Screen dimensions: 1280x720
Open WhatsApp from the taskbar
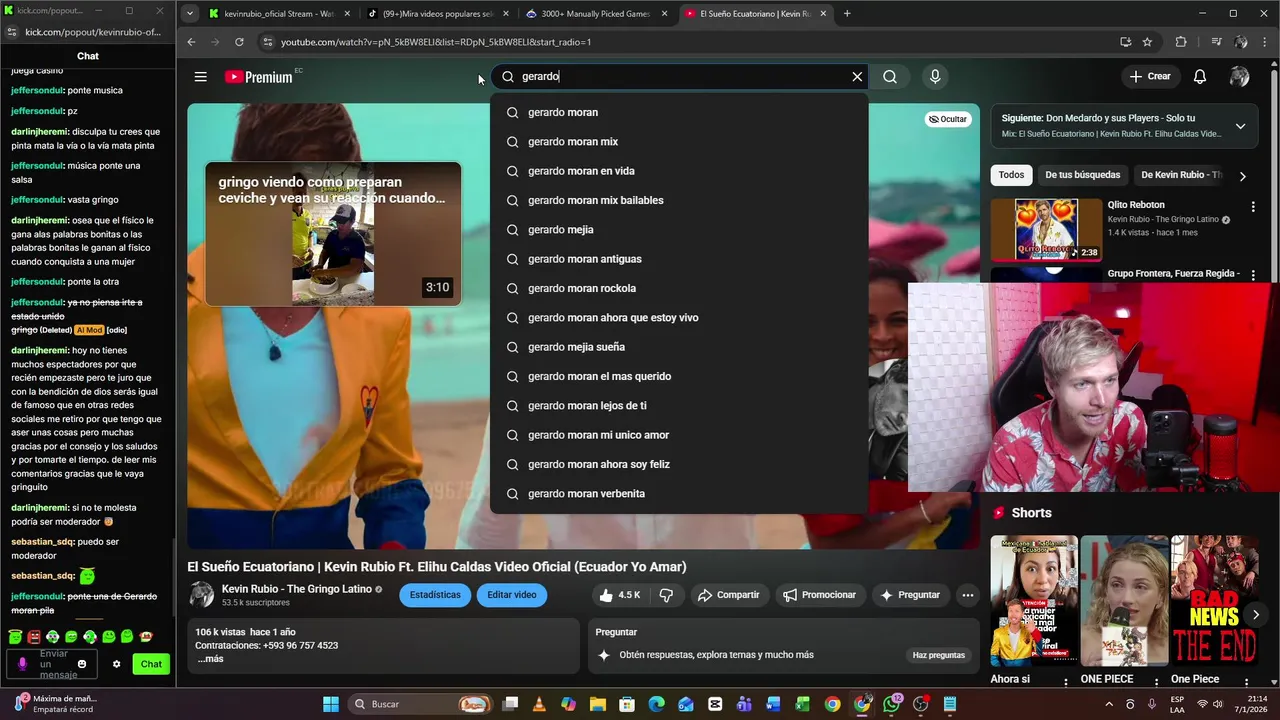891,704
